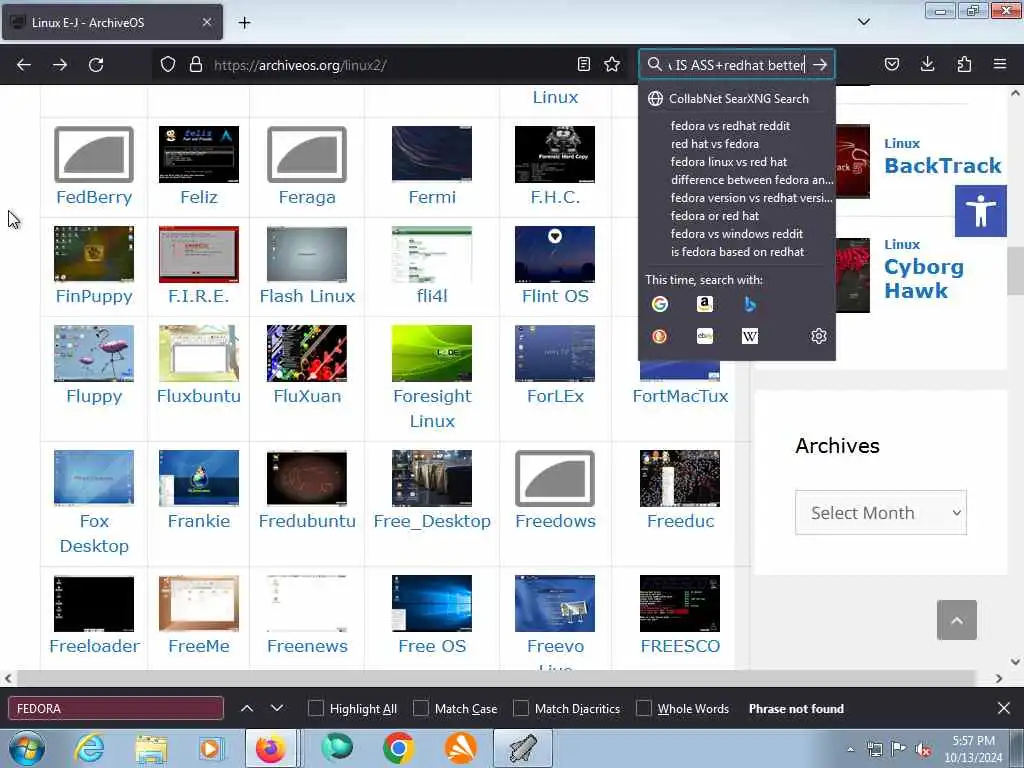
Task: Open the FedBerry link
Action: tap(94, 197)
